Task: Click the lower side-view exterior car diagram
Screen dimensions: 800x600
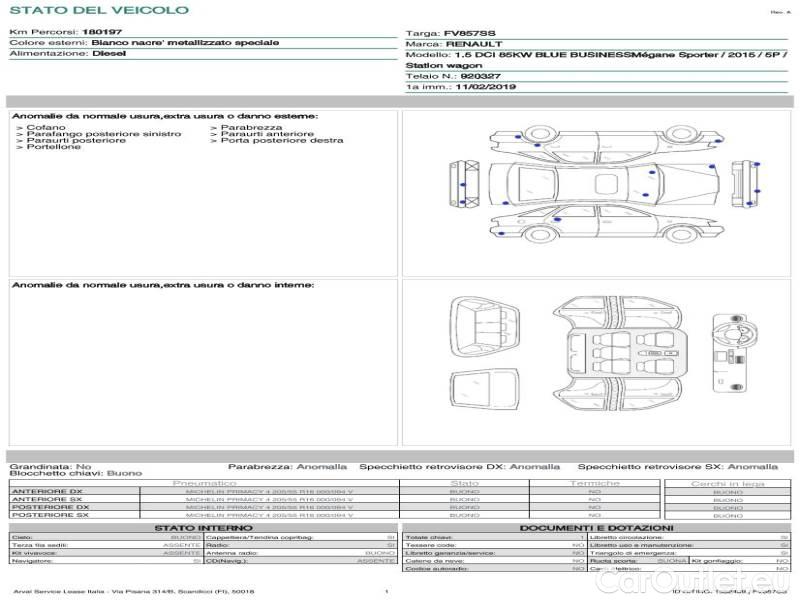Action: coord(606,223)
